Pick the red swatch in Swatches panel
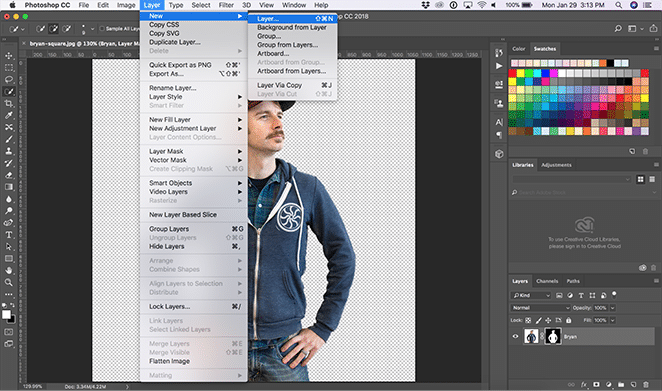The width and height of the screenshot is (662, 391). point(513,73)
